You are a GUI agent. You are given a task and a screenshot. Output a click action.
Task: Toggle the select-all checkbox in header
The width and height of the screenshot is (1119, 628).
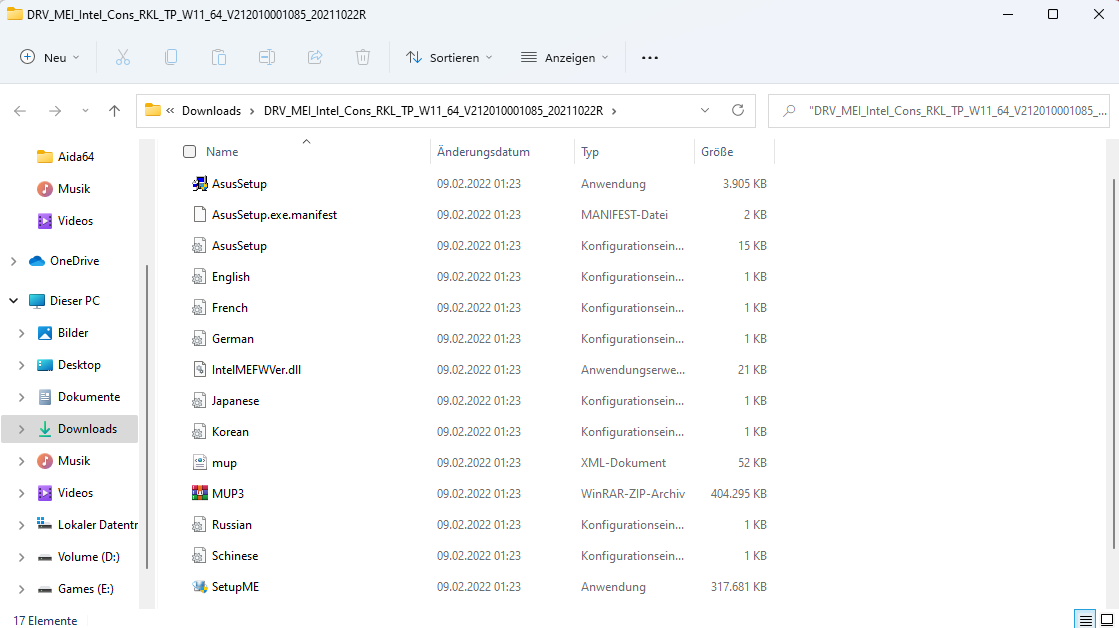189,151
